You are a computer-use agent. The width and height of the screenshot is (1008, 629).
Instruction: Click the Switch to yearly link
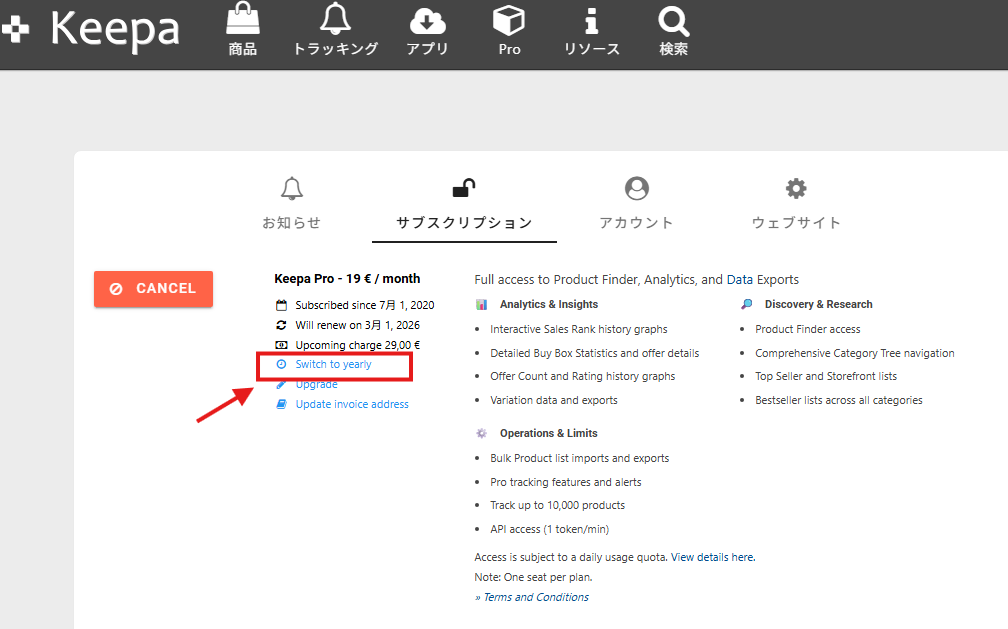tap(333, 365)
